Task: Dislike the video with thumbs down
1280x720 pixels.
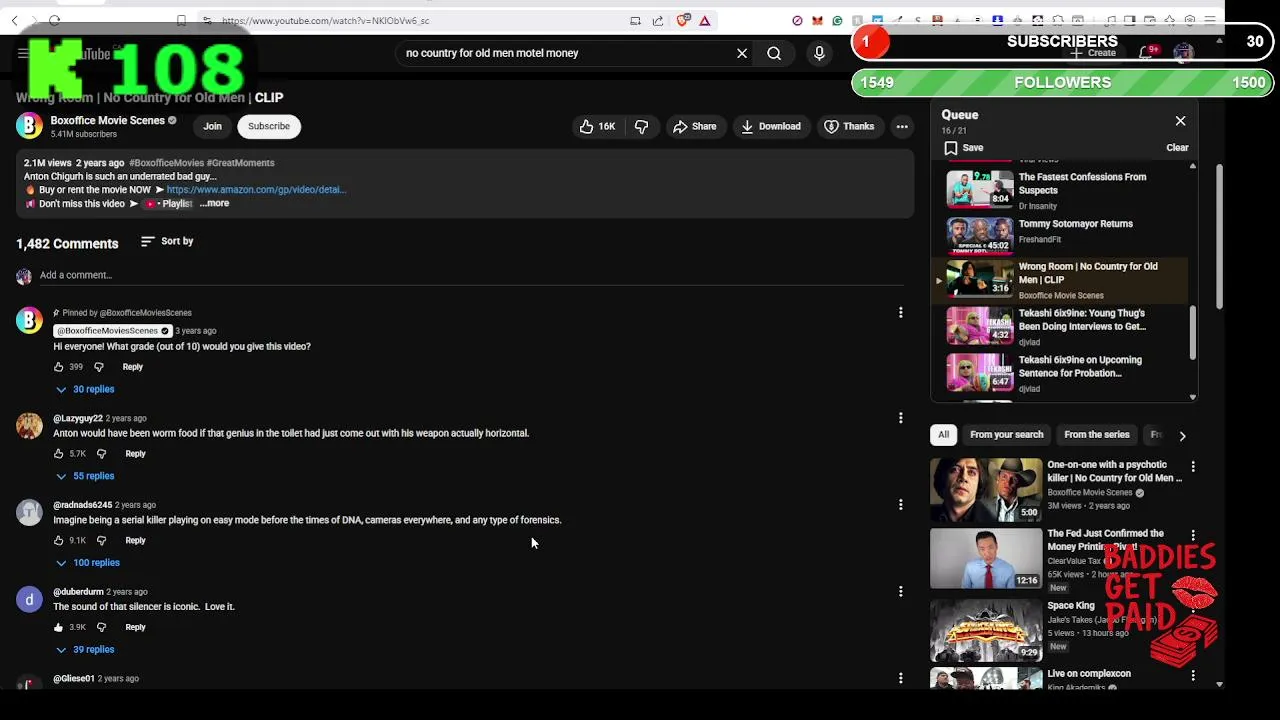Action: click(x=641, y=126)
